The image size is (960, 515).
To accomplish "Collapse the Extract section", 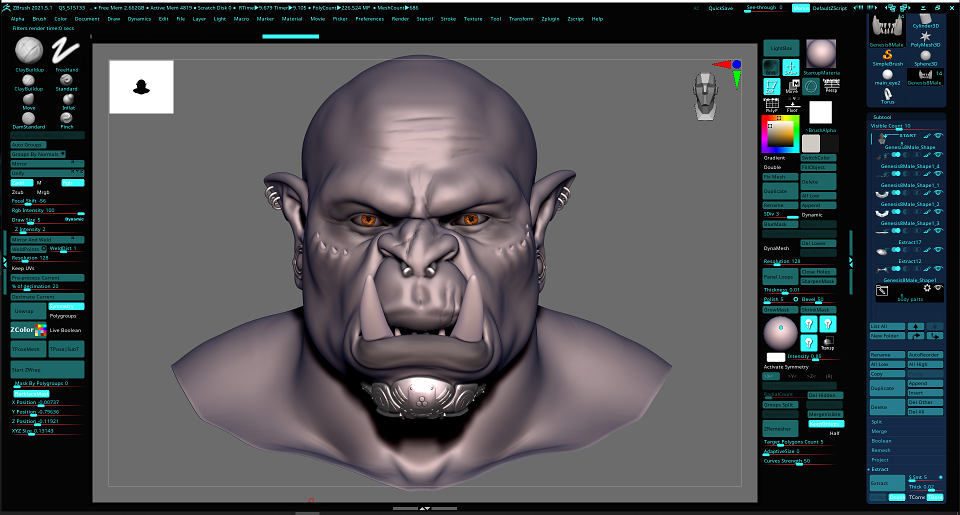I will pos(880,469).
